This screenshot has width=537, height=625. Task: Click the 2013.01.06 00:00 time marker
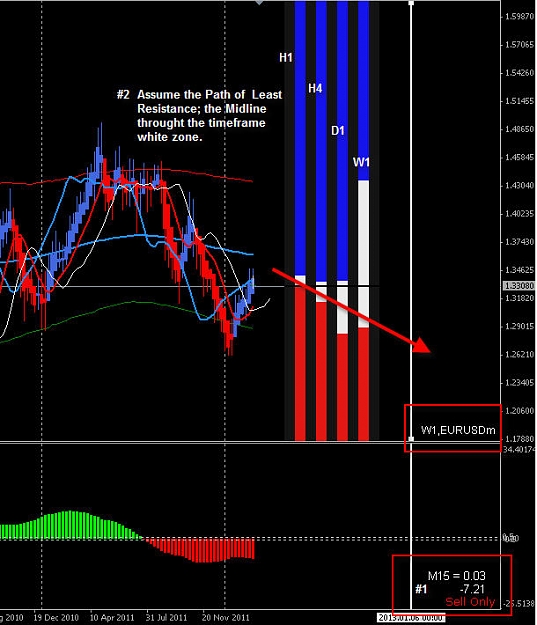click(411, 617)
